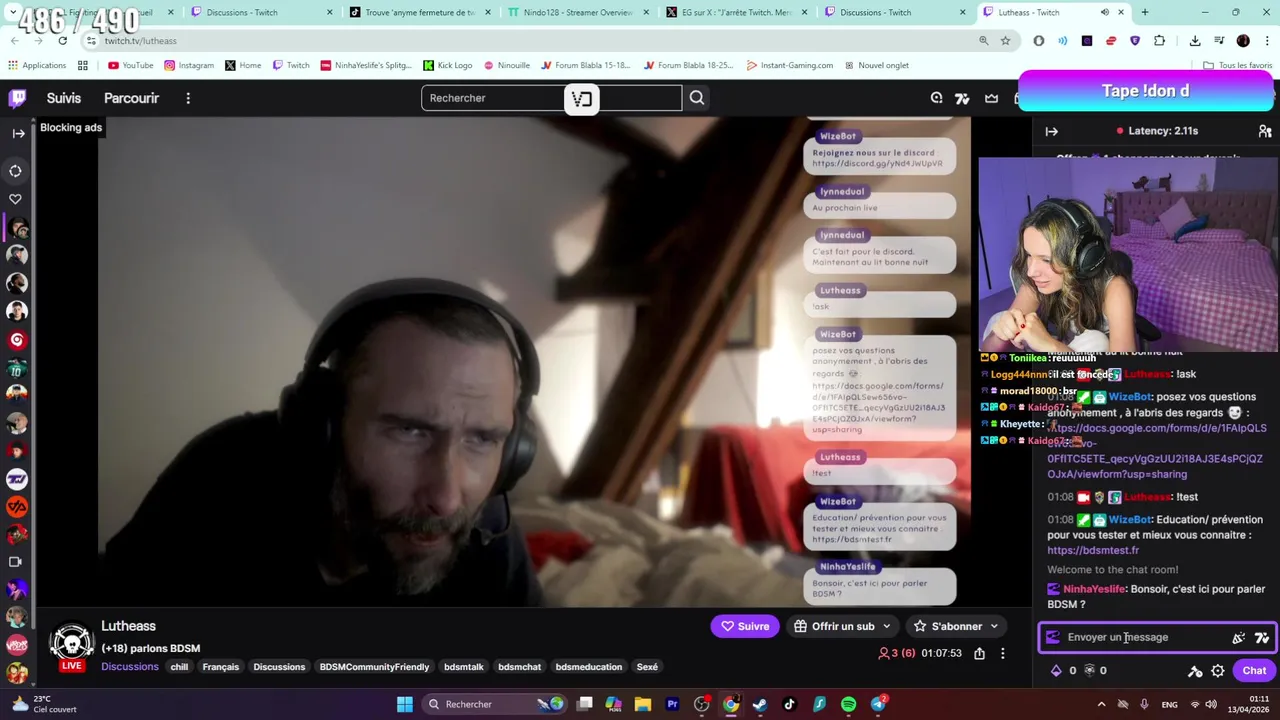
Task: Open Spotify from the taskbar
Action: pyautogui.click(x=848, y=704)
